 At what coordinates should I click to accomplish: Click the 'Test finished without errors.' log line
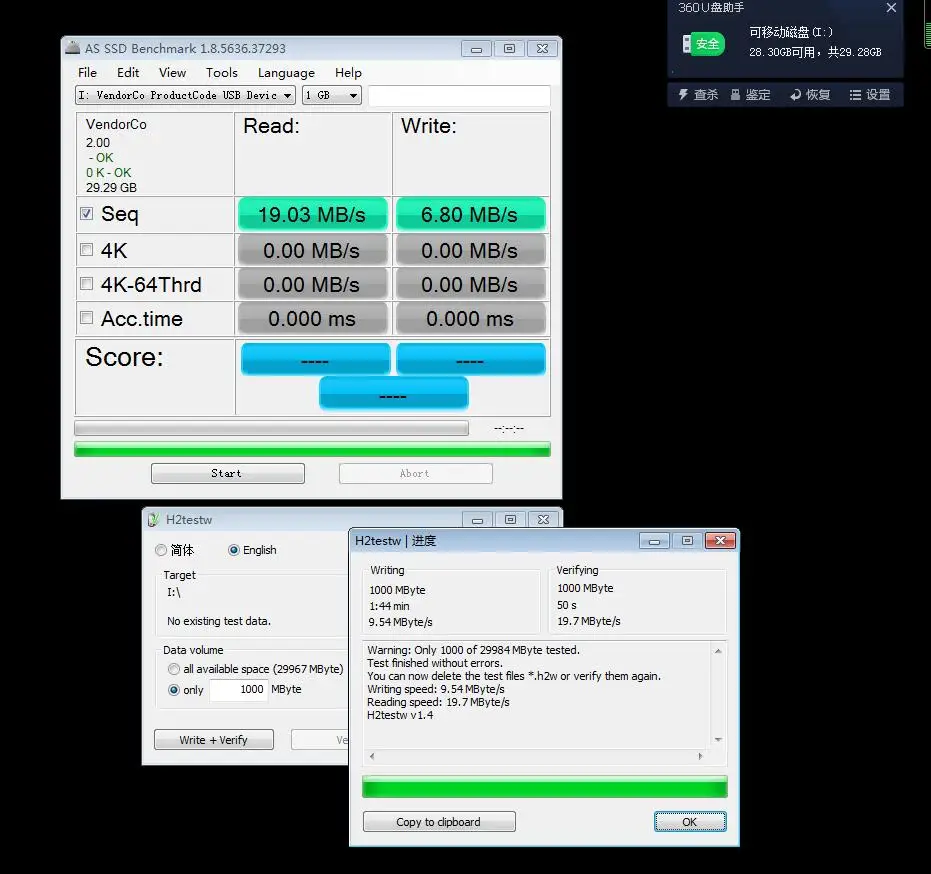[435, 663]
